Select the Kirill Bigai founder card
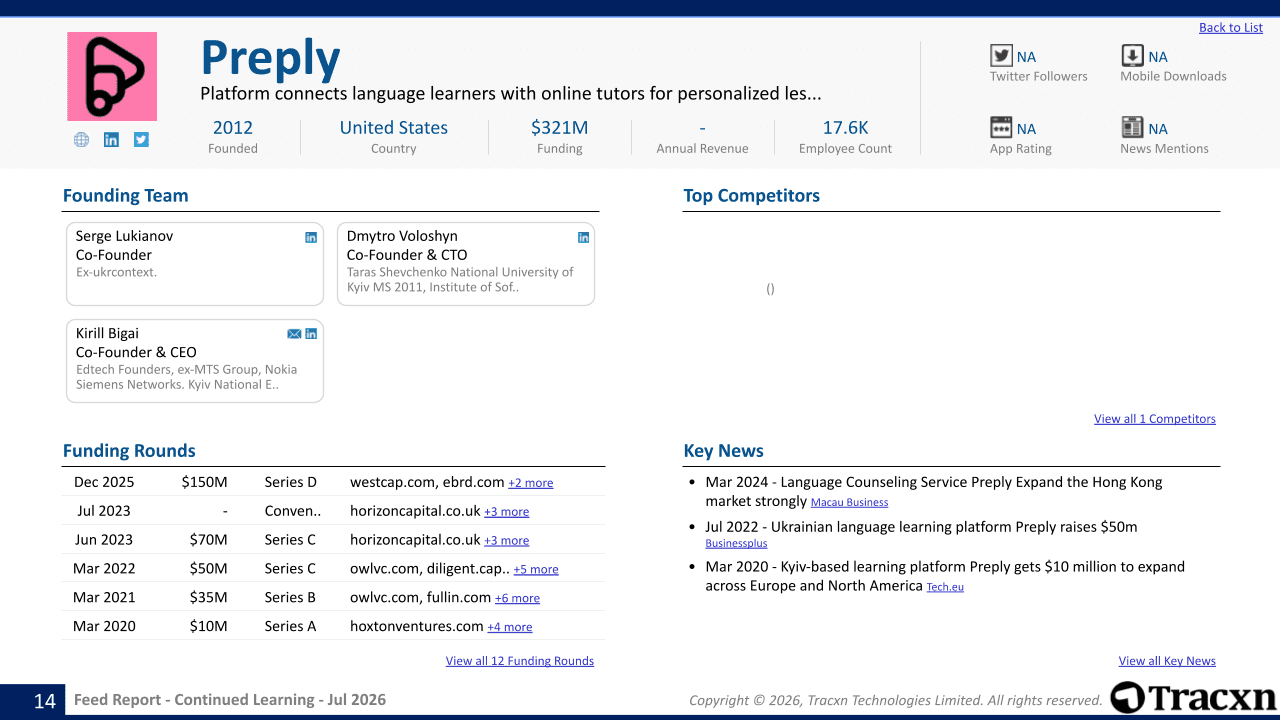 195,361
